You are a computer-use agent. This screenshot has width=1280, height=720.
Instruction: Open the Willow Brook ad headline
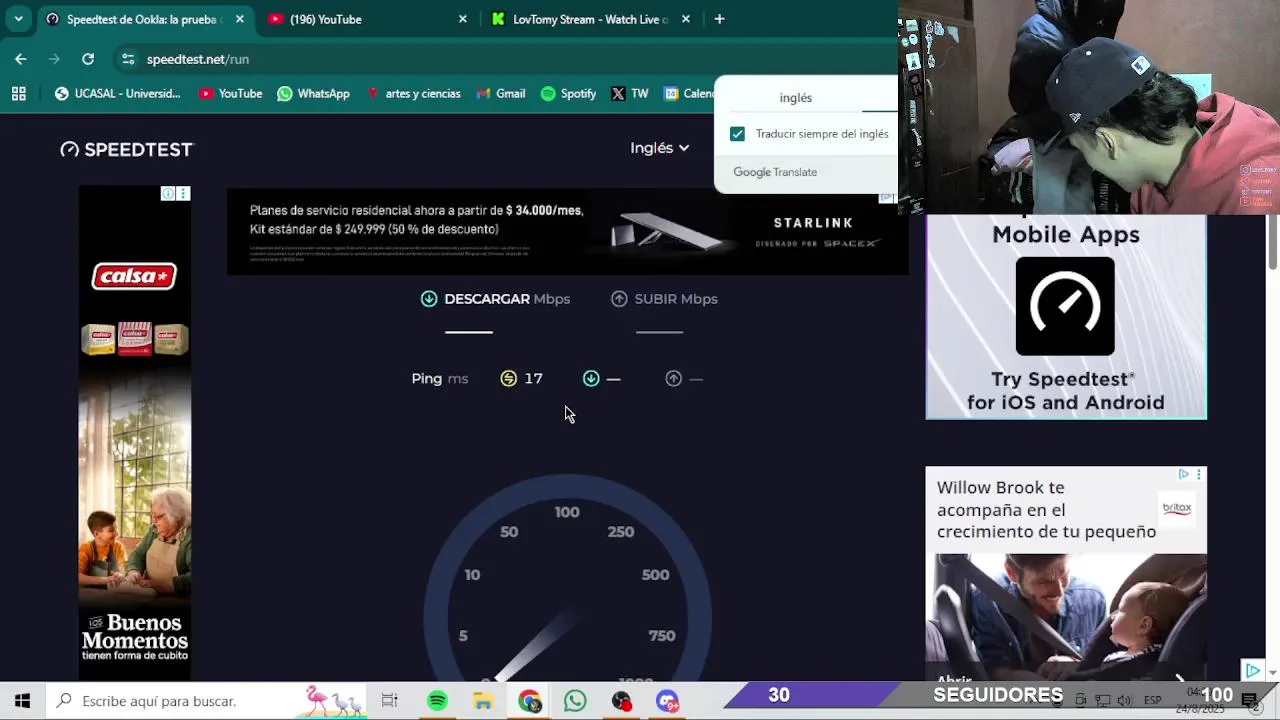pyautogui.click(x=1046, y=509)
